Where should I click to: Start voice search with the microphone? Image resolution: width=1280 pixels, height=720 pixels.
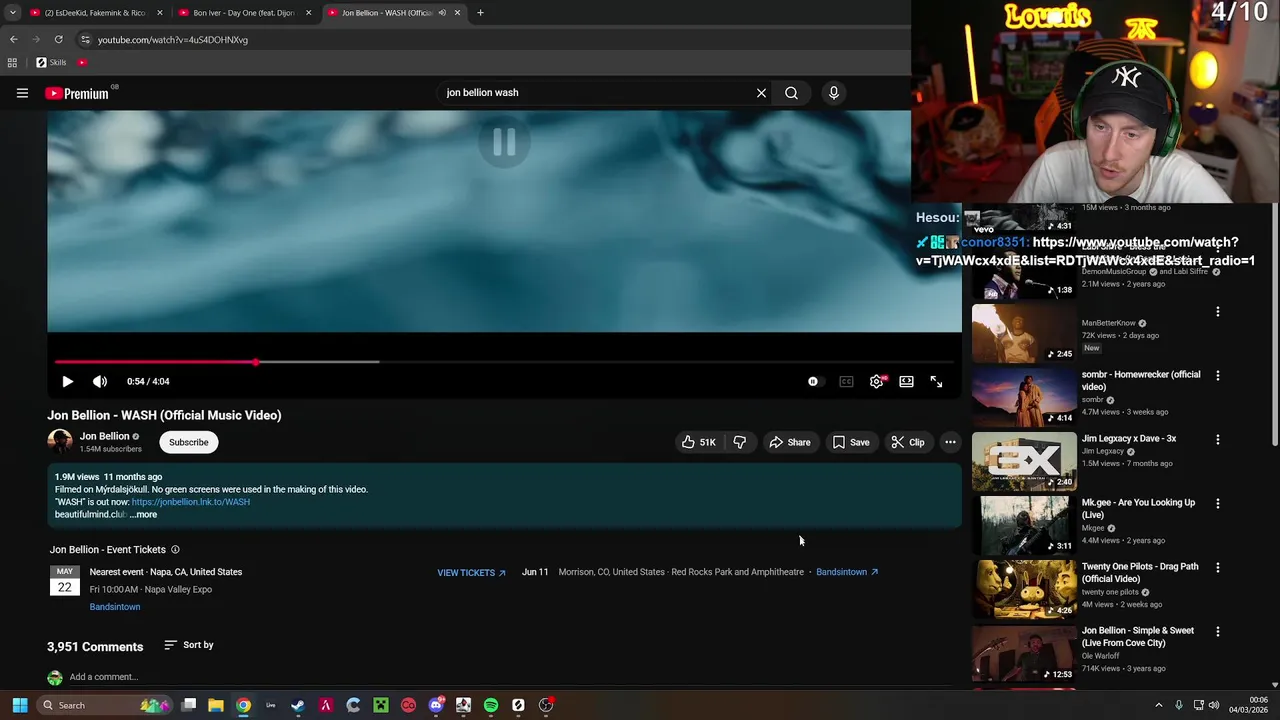pyautogui.click(x=834, y=93)
